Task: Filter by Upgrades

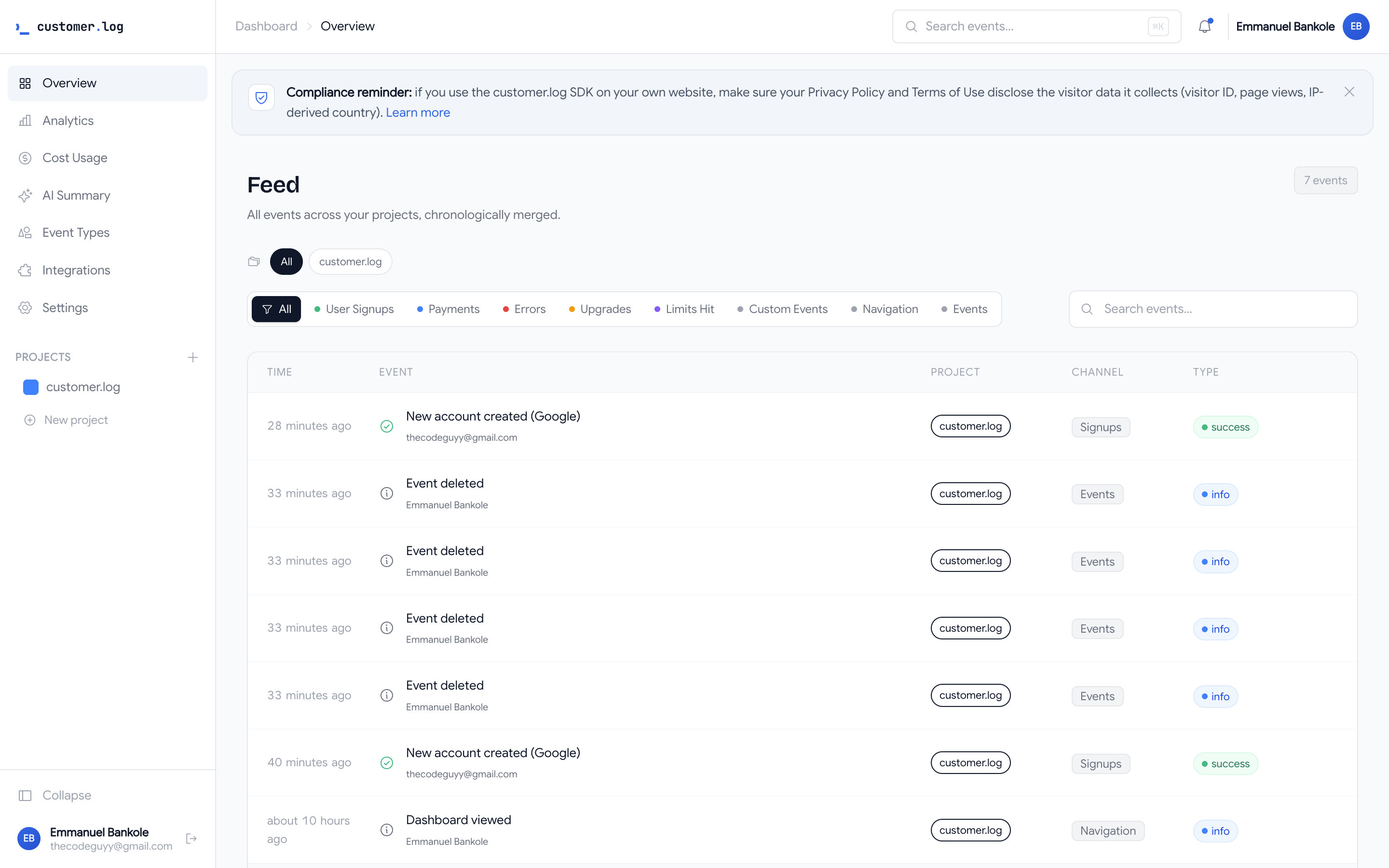Action: click(600, 310)
